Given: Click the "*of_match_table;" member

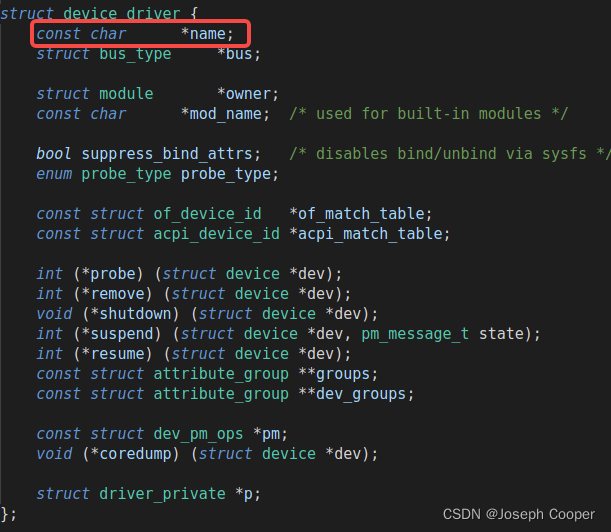Looking at the screenshot, I should 361,214.
